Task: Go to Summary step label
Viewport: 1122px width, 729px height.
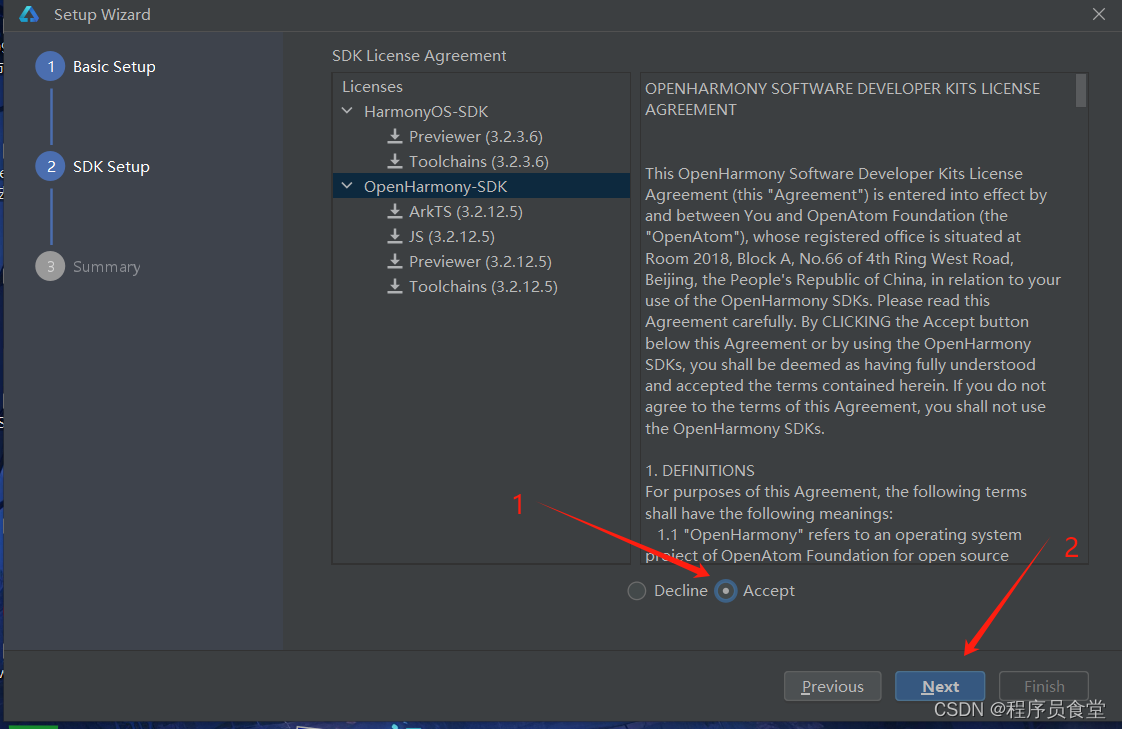Action: [106, 267]
